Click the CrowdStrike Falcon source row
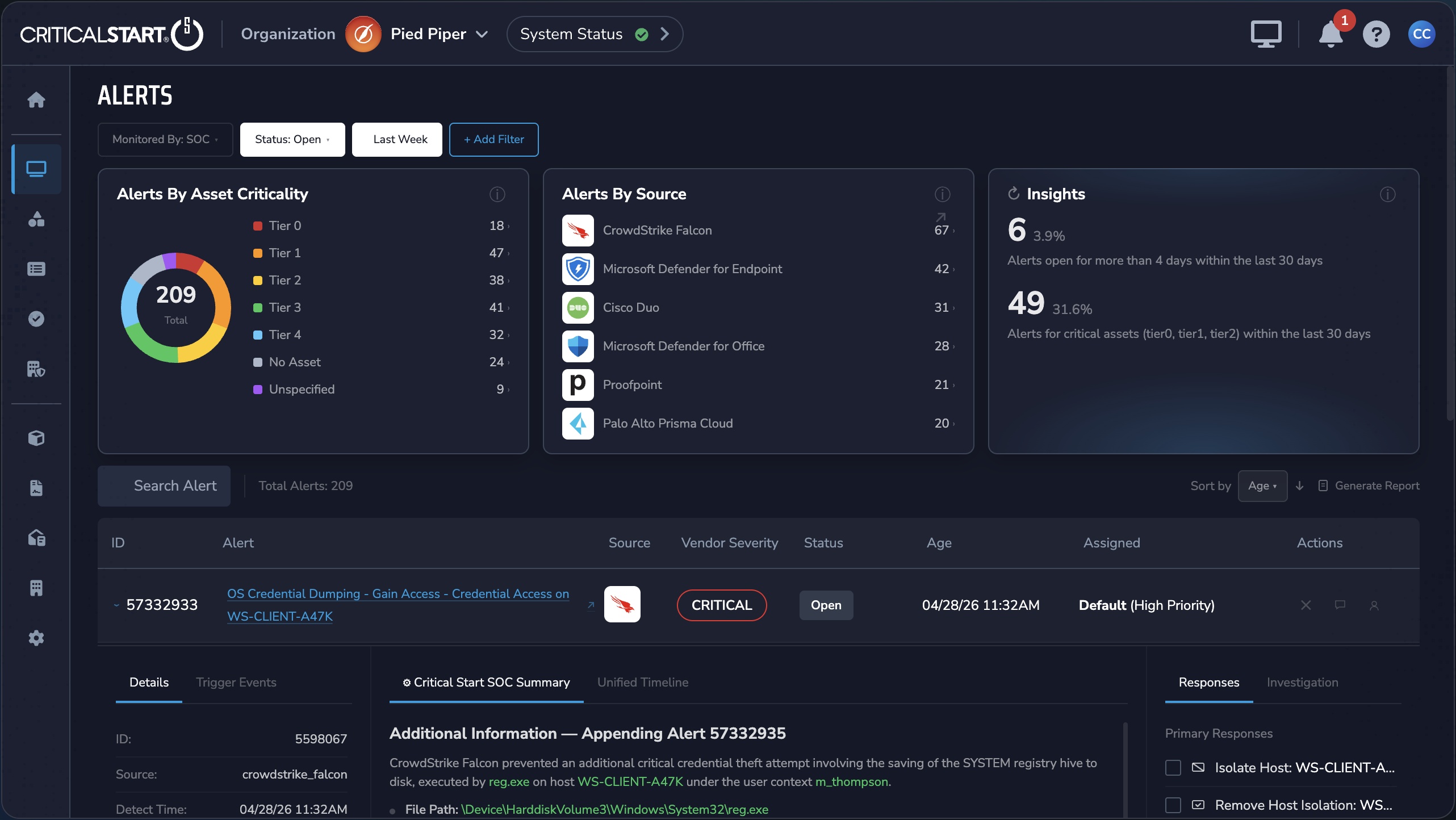Image resolution: width=1456 pixels, height=820 pixels. pyautogui.click(x=758, y=230)
